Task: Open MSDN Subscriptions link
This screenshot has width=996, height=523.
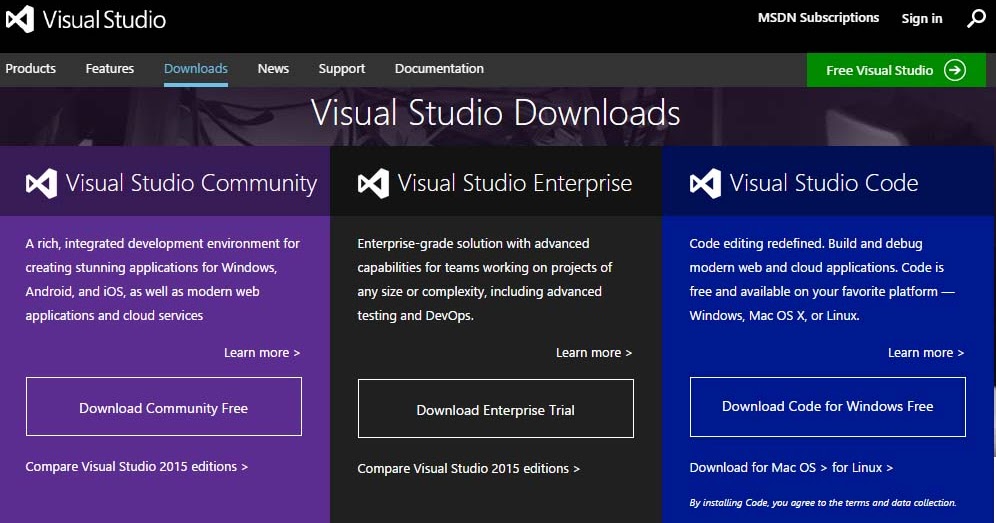Action: point(818,18)
